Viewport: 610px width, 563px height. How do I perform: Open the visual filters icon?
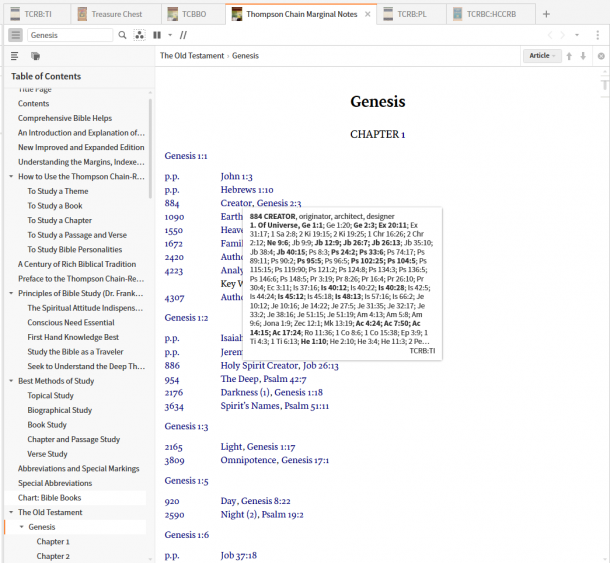click(x=139, y=35)
